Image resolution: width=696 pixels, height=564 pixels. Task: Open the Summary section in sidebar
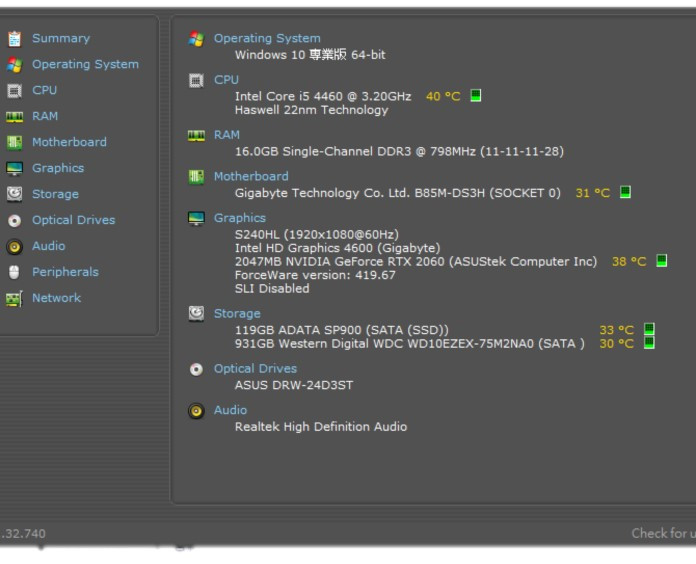61,38
